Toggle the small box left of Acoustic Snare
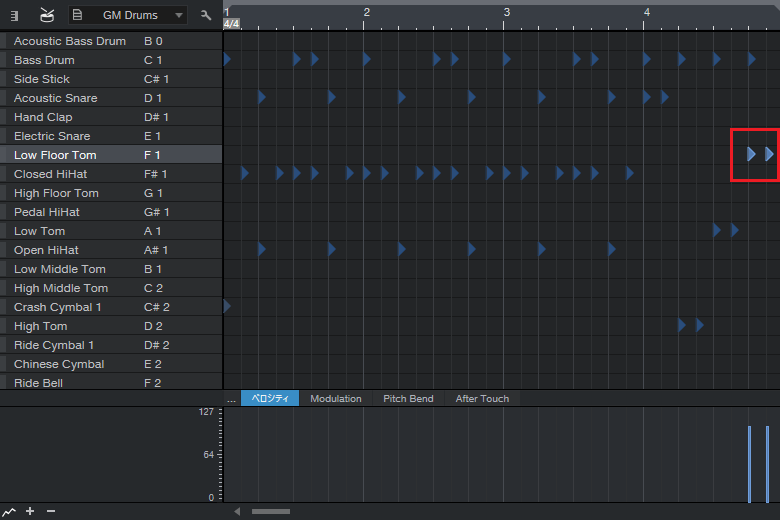The height and width of the screenshot is (520, 780). pos(3,98)
